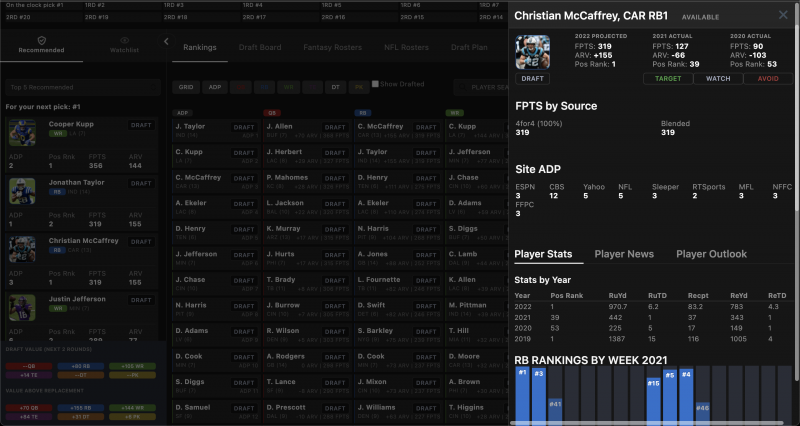800x426 pixels.
Task: Click the +155 RB value badge
Action: [81, 408]
